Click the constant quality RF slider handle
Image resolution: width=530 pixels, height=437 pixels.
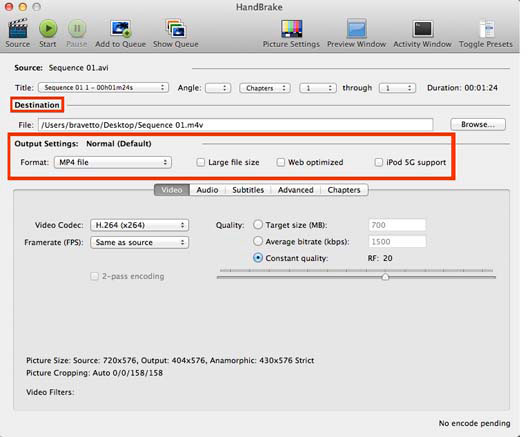pos(385,277)
